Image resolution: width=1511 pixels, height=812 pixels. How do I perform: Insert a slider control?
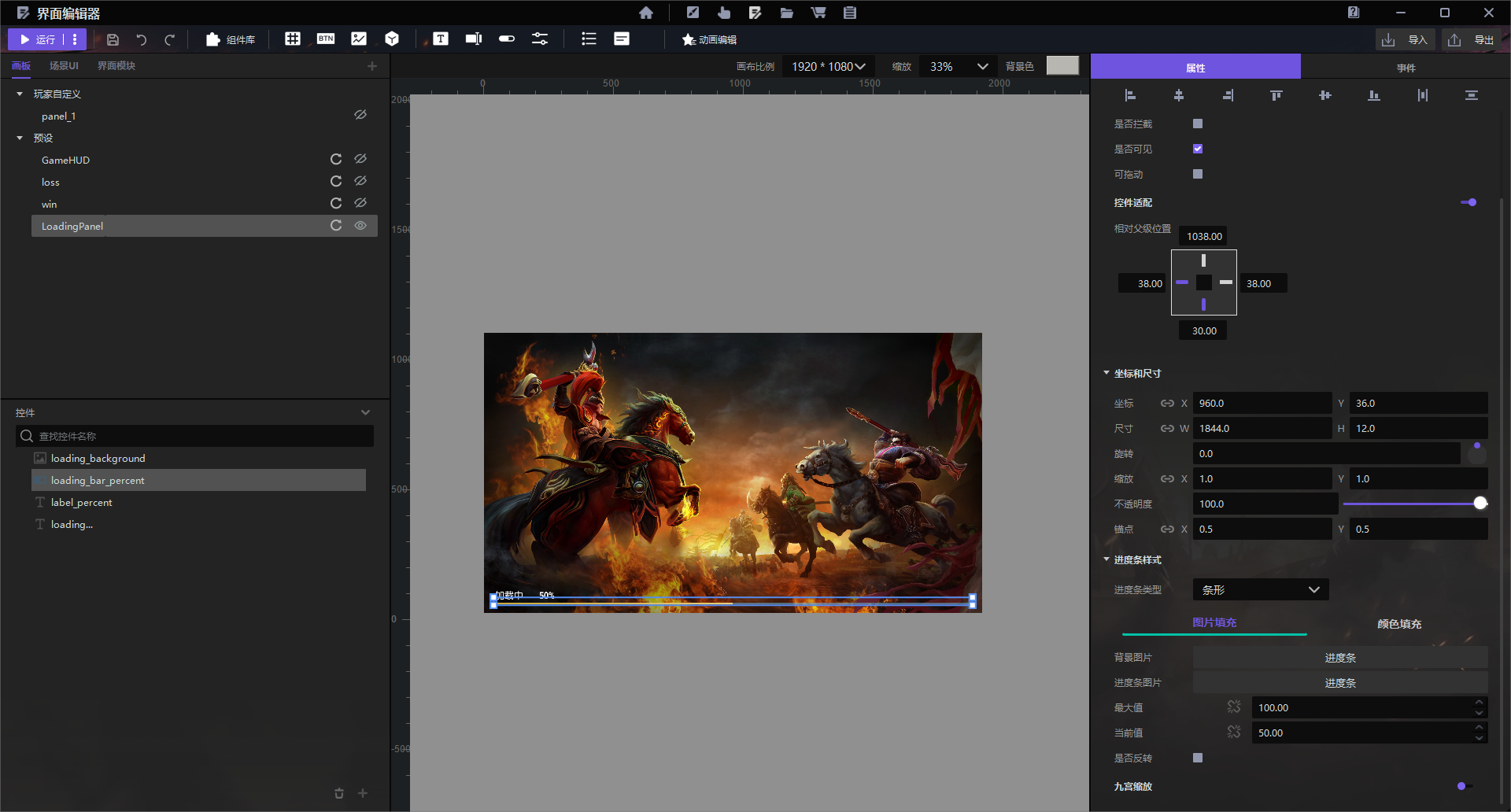click(x=540, y=39)
